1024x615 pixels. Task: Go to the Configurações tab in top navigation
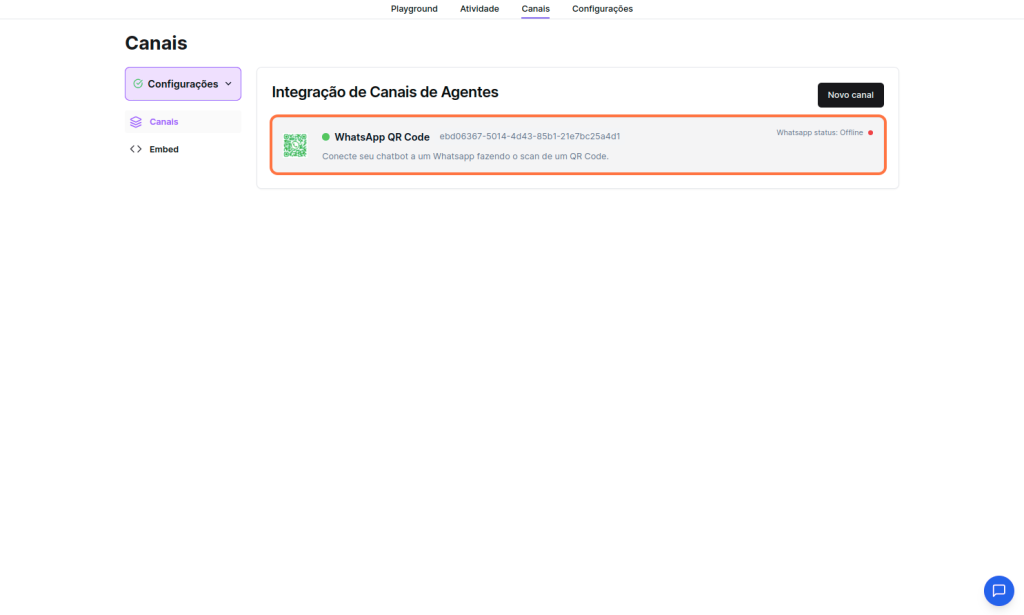coord(602,9)
